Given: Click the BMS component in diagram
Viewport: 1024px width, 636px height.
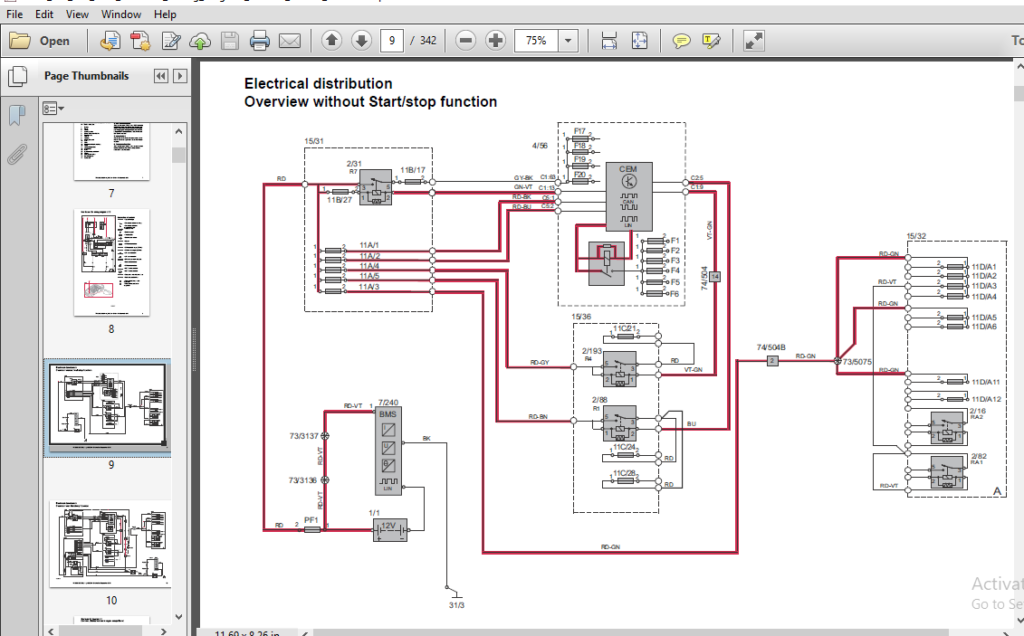Looking at the screenshot, I should (388, 451).
